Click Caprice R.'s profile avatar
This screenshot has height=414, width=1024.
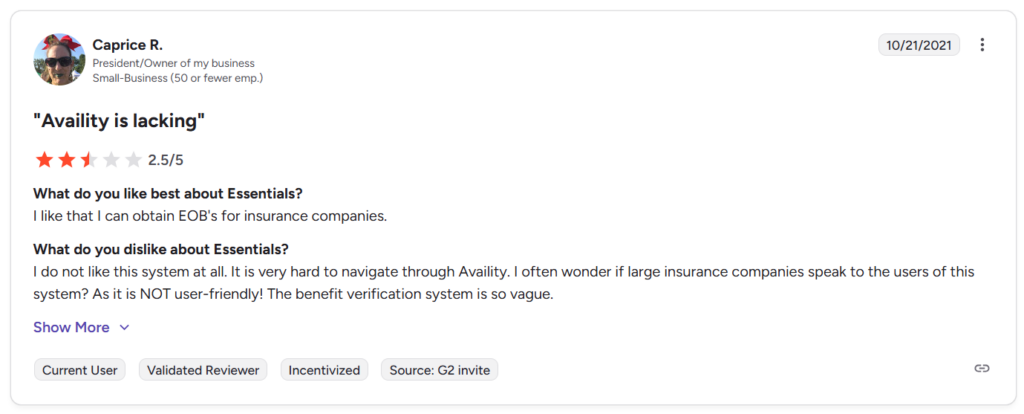(59, 59)
